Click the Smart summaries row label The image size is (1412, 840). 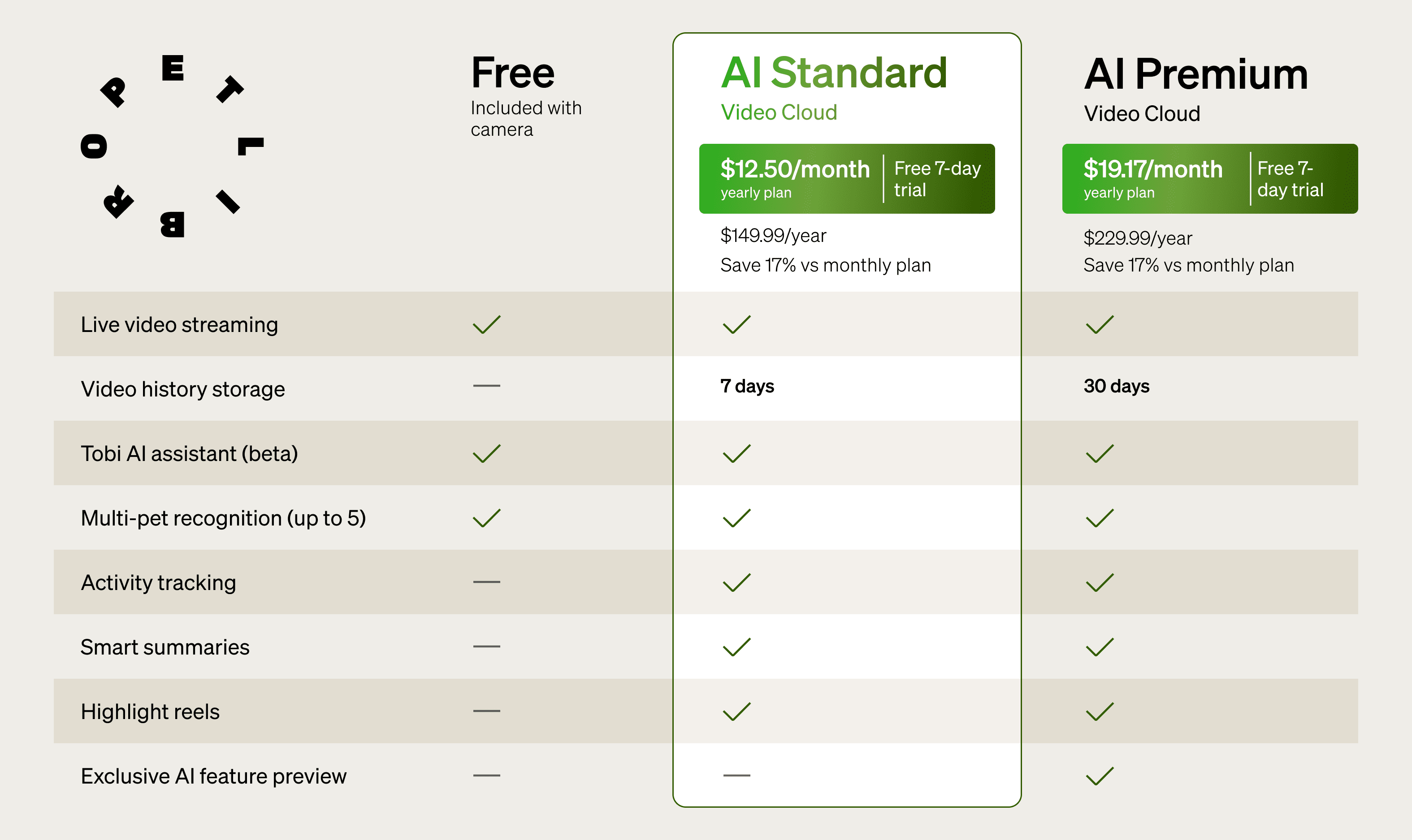click(x=165, y=647)
